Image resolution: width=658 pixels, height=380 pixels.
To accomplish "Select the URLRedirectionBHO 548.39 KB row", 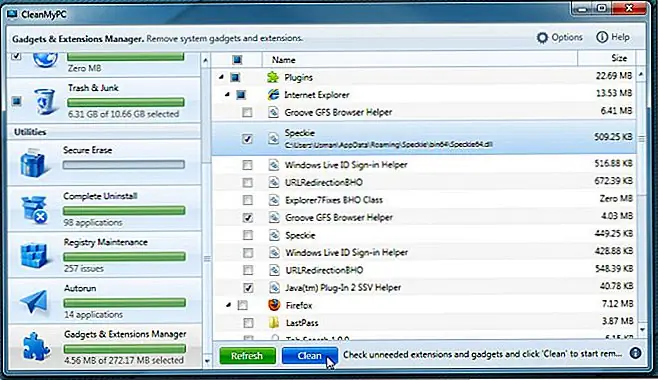I will (x=424, y=270).
